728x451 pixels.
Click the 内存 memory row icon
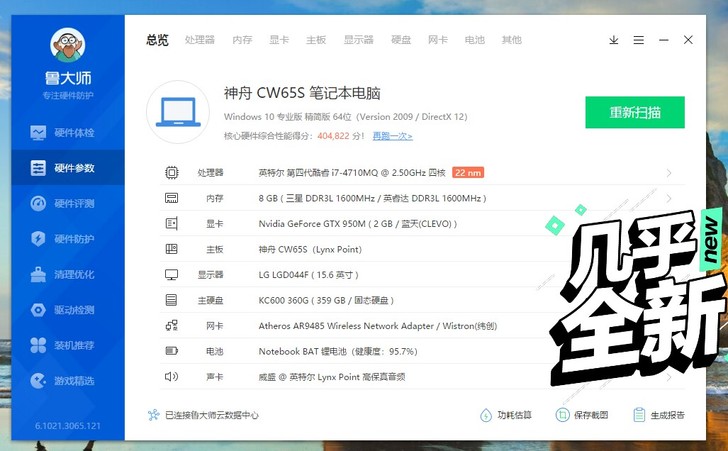click(x=171, y=198)
